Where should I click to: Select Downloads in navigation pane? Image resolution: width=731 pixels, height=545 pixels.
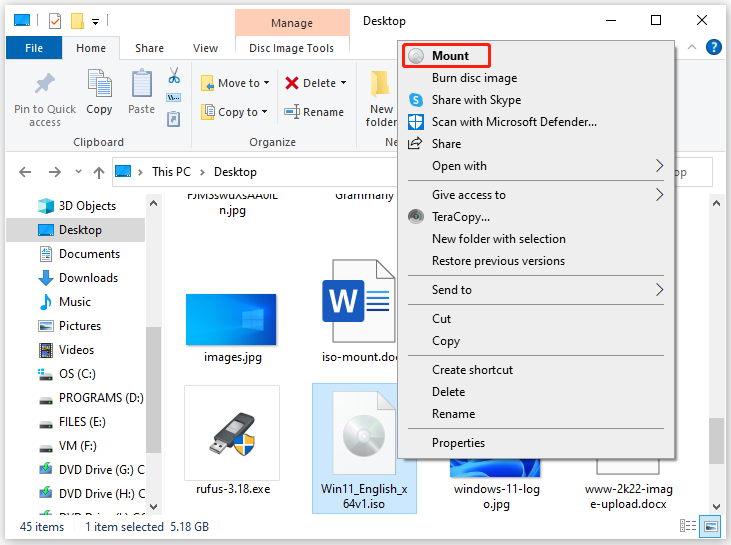point(88,278)
